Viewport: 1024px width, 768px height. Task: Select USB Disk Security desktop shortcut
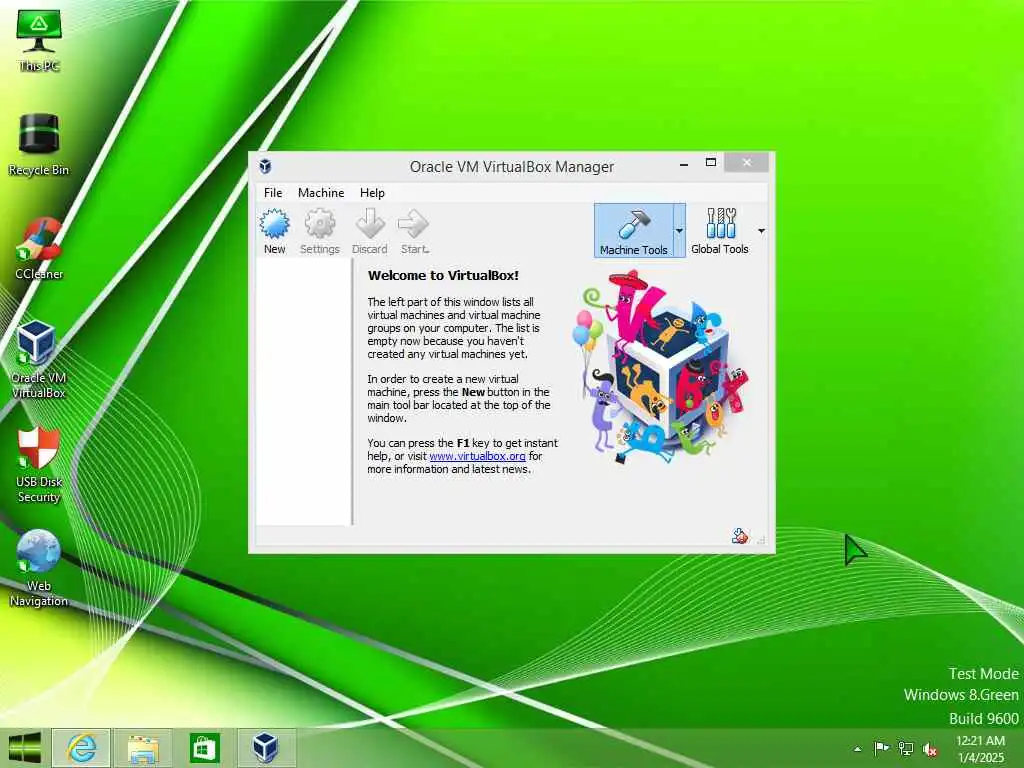point(39,464)
